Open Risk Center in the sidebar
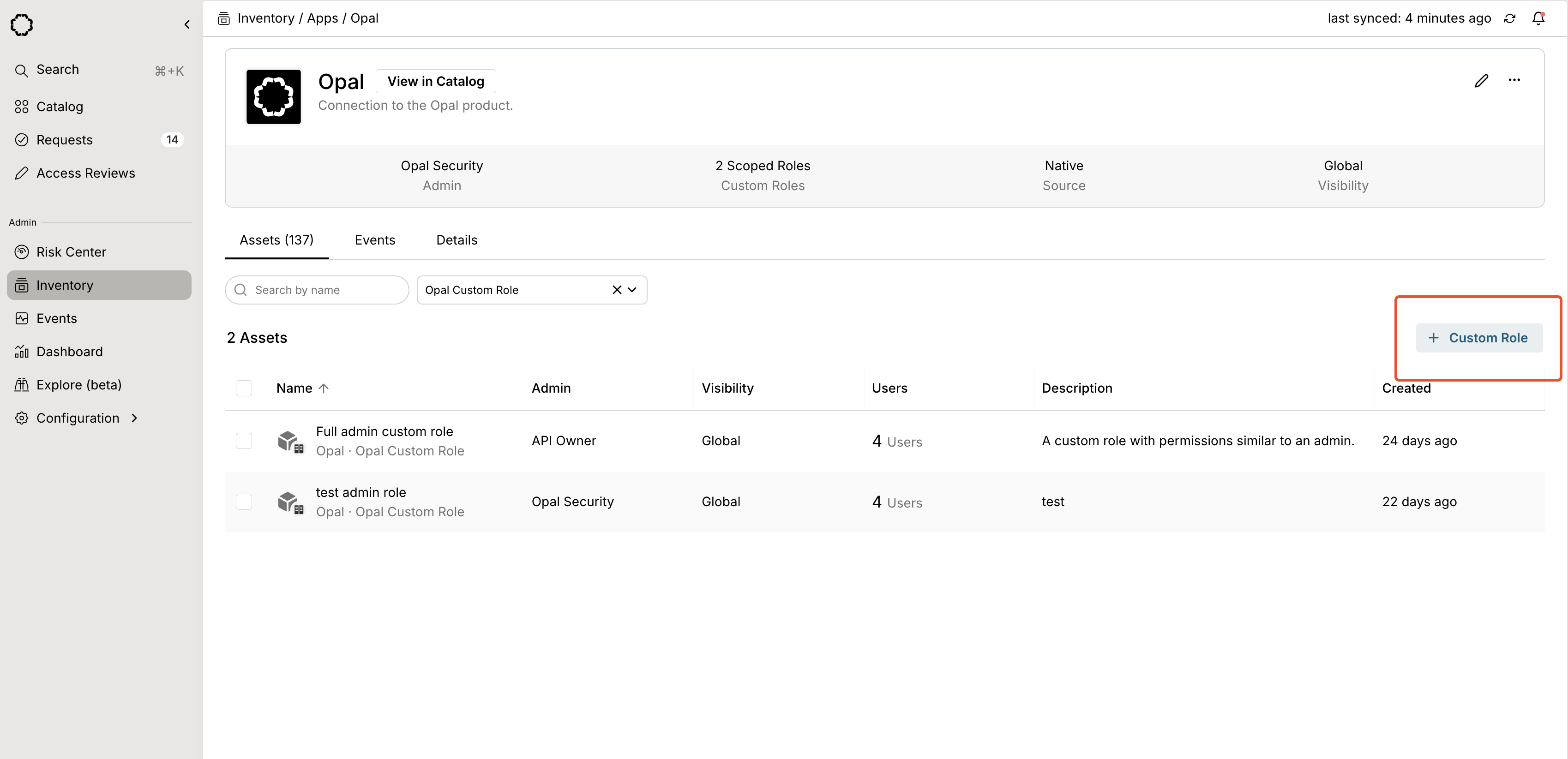Screen dimensions: 1568x759 (x=71, y=252)
